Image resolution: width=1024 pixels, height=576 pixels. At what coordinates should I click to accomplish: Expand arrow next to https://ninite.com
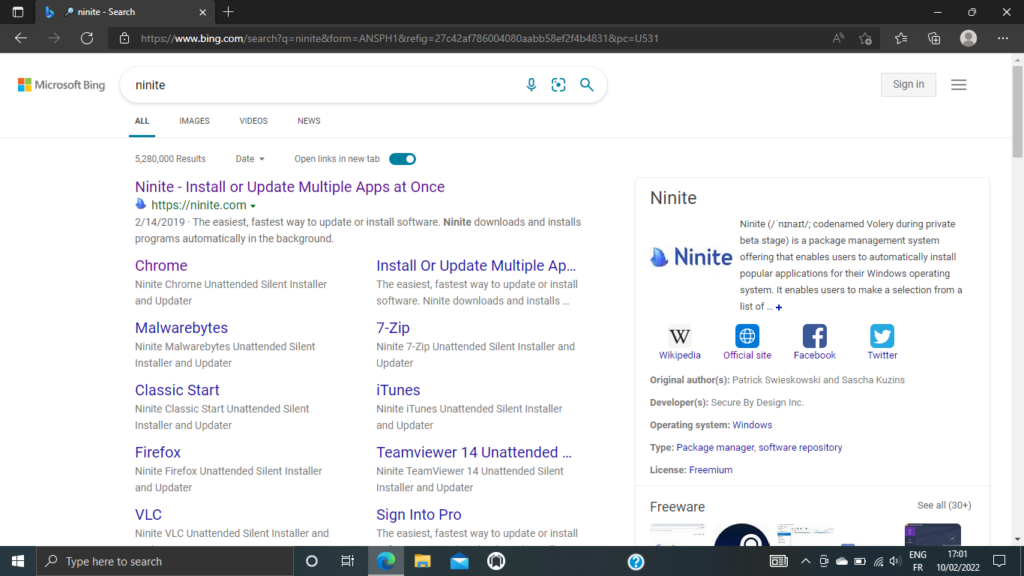tap(253, 206)
